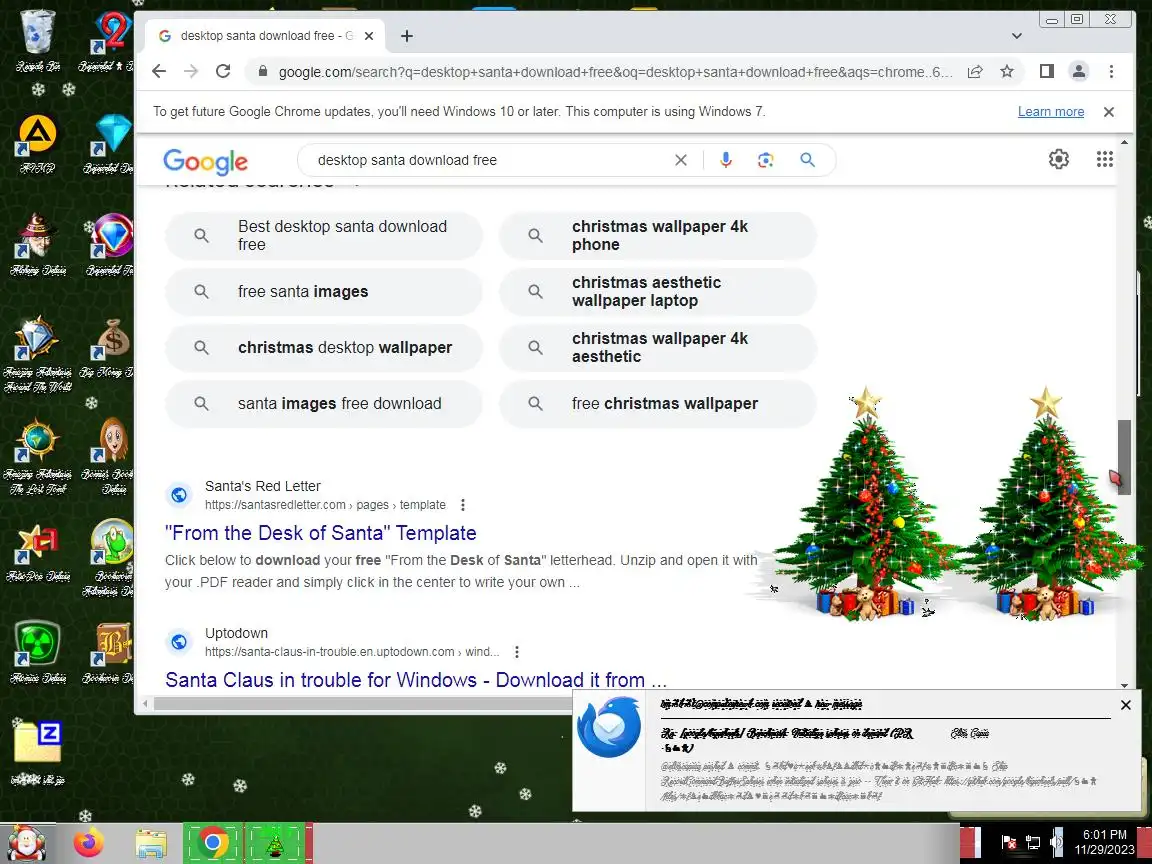Image resolution: width=1152 pixels, height=864 pixels.
Task: View site info via the padlock icon
Action: click(262, 71)
